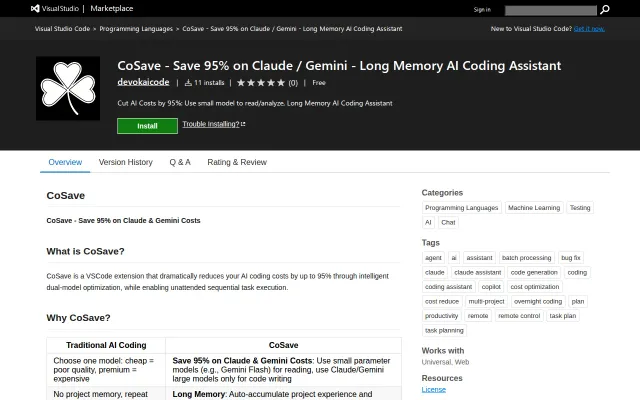Click the productivity tag
This screenshot has height=400, width=640.
pyautogui.click(x=442, y=316)
